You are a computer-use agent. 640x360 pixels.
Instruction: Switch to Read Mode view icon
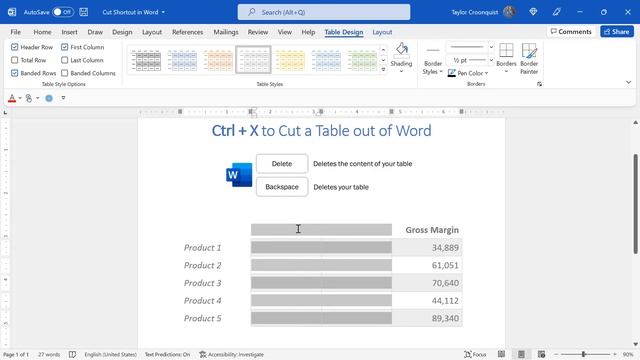tap(501, 354)
